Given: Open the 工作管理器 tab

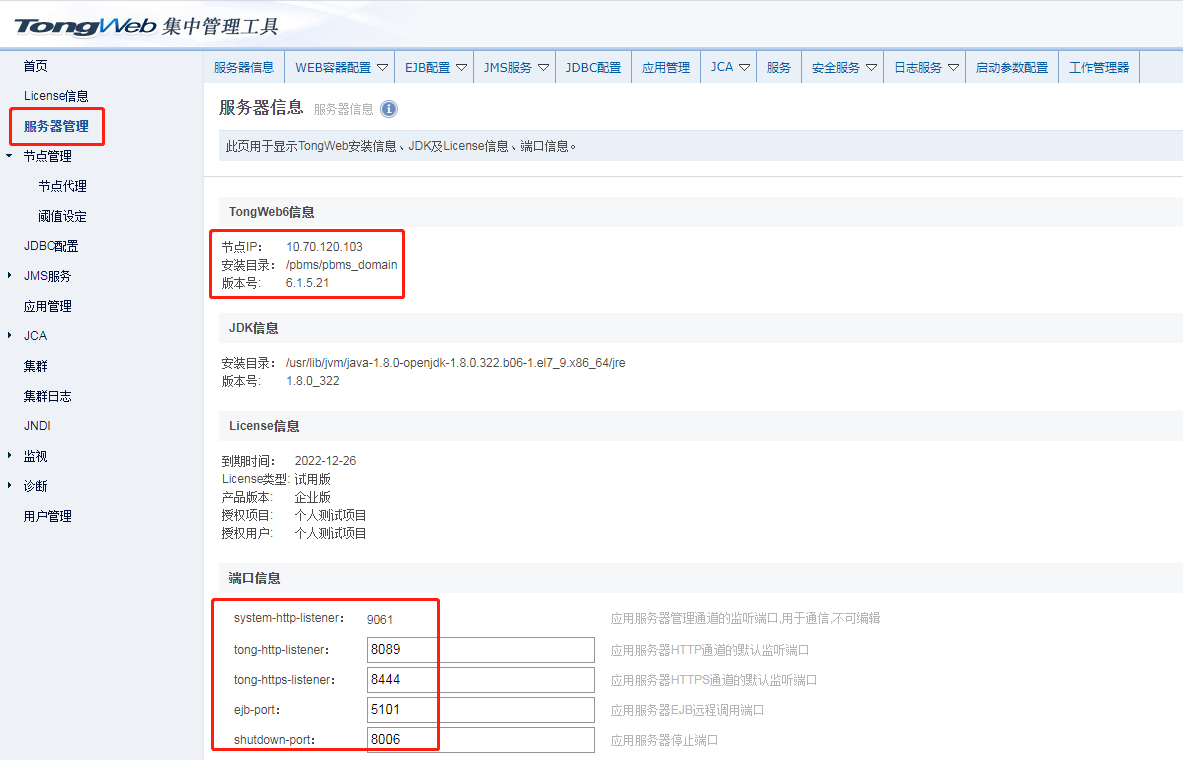Looking at the screenshot, I should tap(1099, 67).
